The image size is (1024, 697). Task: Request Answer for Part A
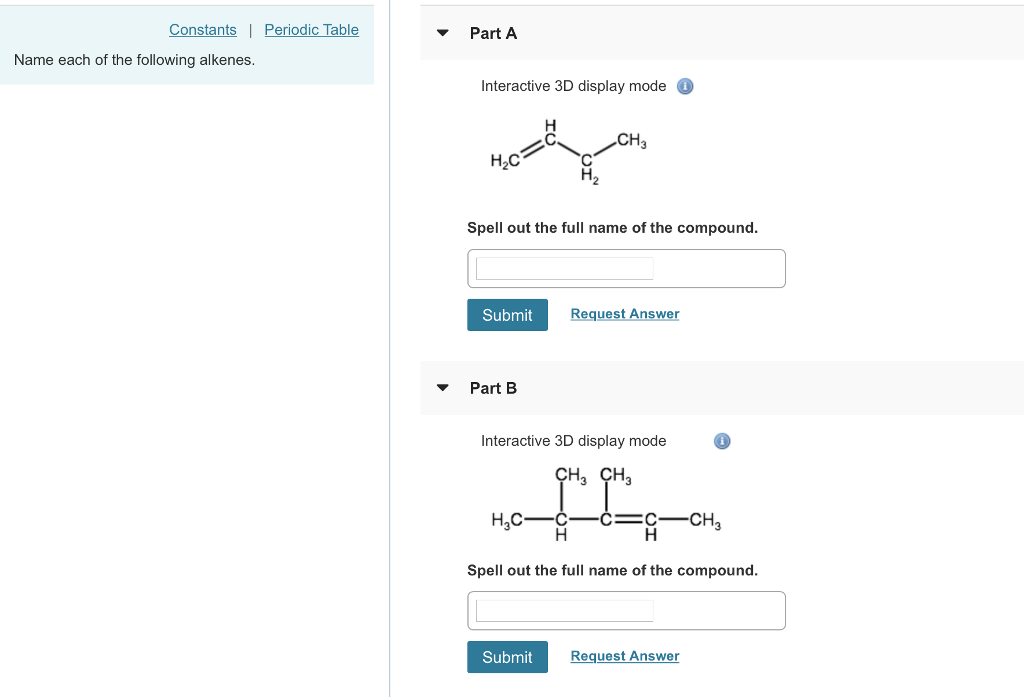pyautogui.click(x=624, y=313)
